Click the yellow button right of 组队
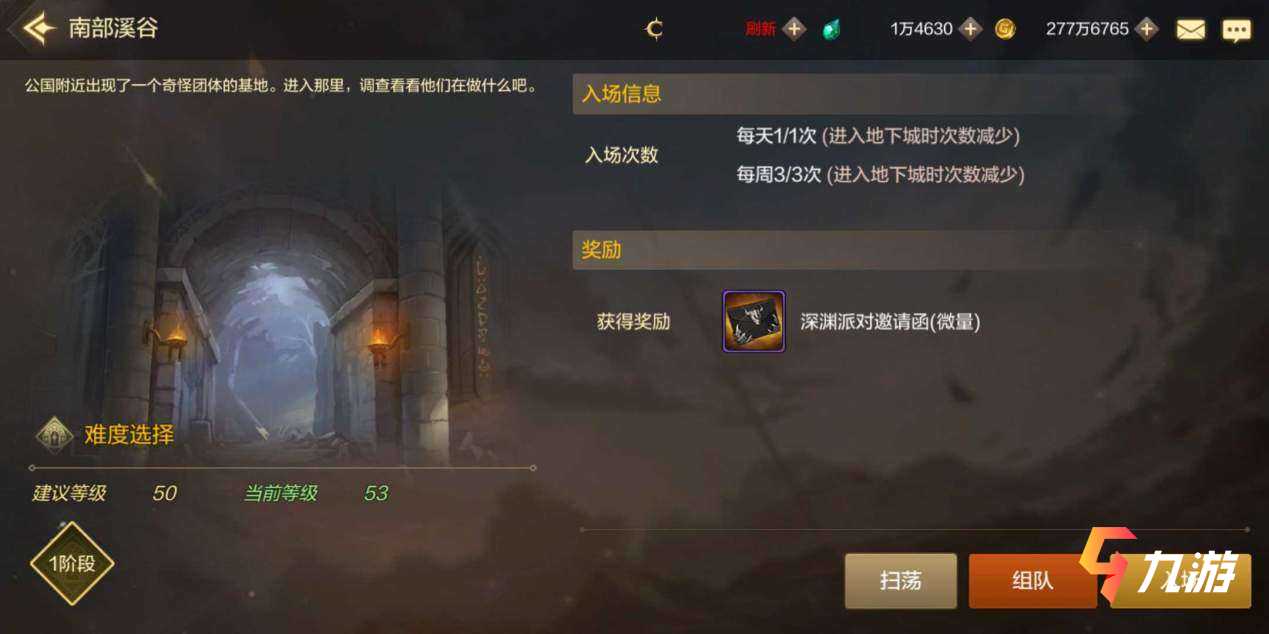This screenshot has width=1269, height=634. (x=1180, y=581)
